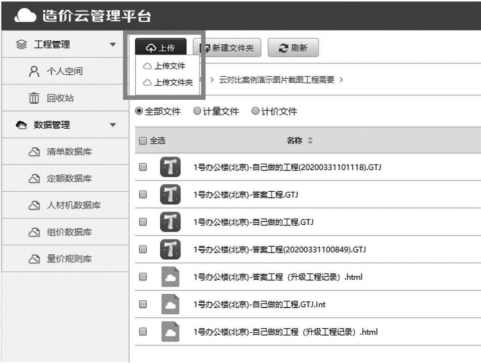Image resolution: width=481 pixels, height=363 pixels.
Task: Choose 上传文件夹 from the upload menu
Action: click(167, 82)
